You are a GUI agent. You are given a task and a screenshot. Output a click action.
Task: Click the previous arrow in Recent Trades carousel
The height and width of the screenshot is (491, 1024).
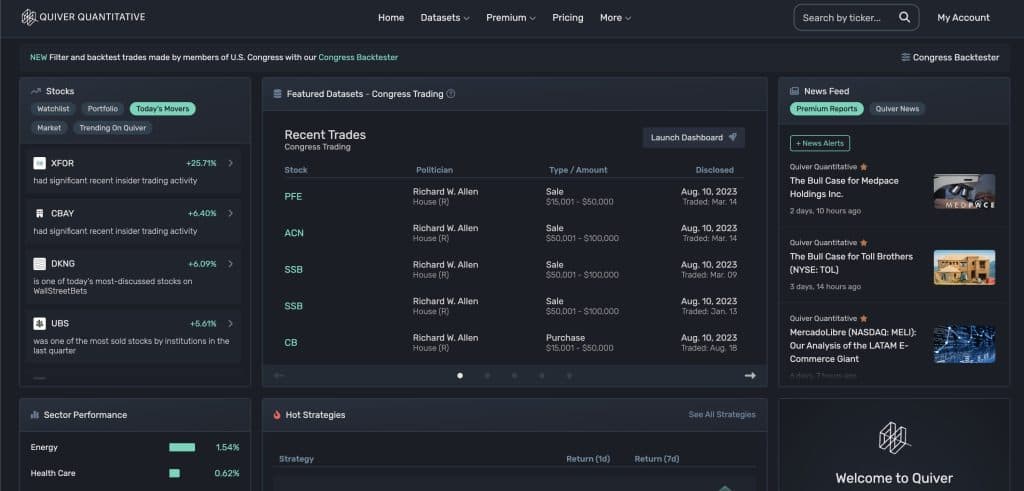pyautogui.click(x=279, y=375)
